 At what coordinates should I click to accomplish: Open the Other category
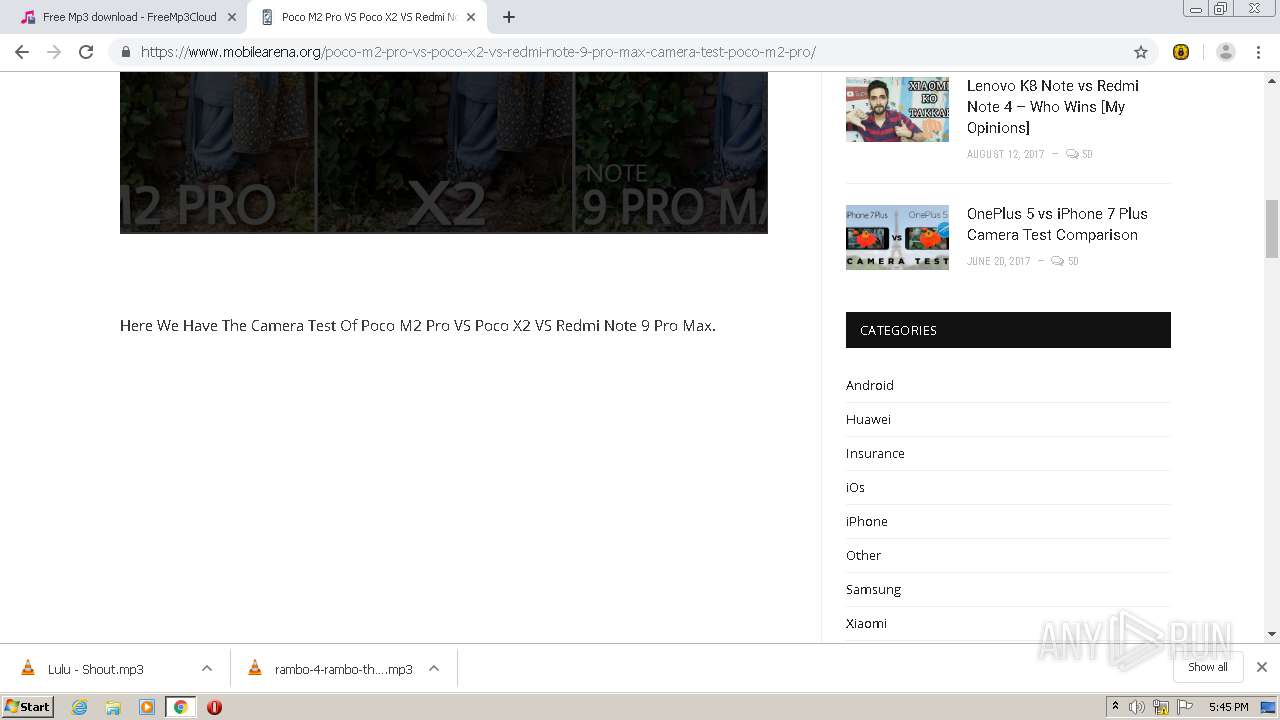point(863,555)
